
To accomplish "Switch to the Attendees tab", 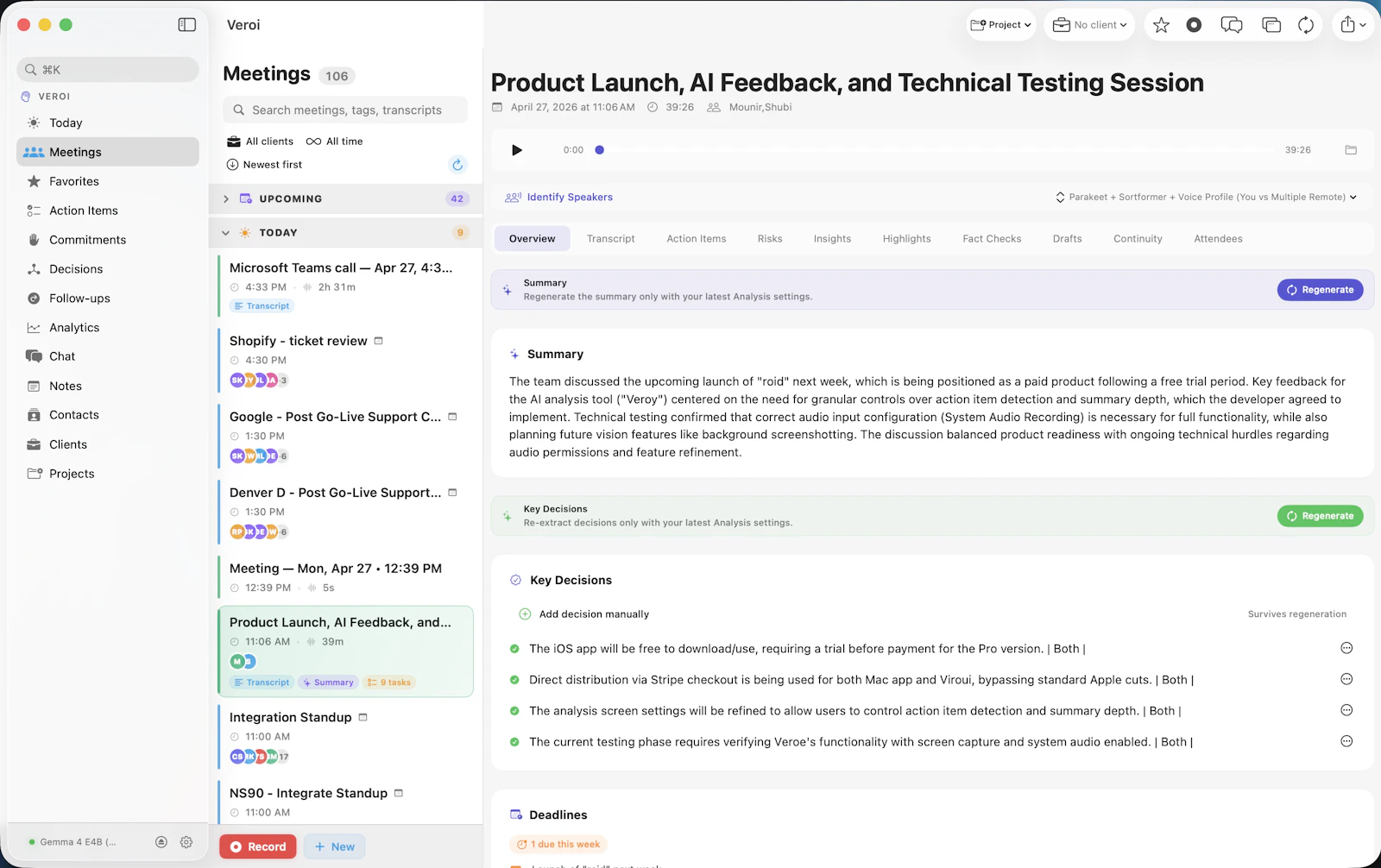I will [1218, 239].
